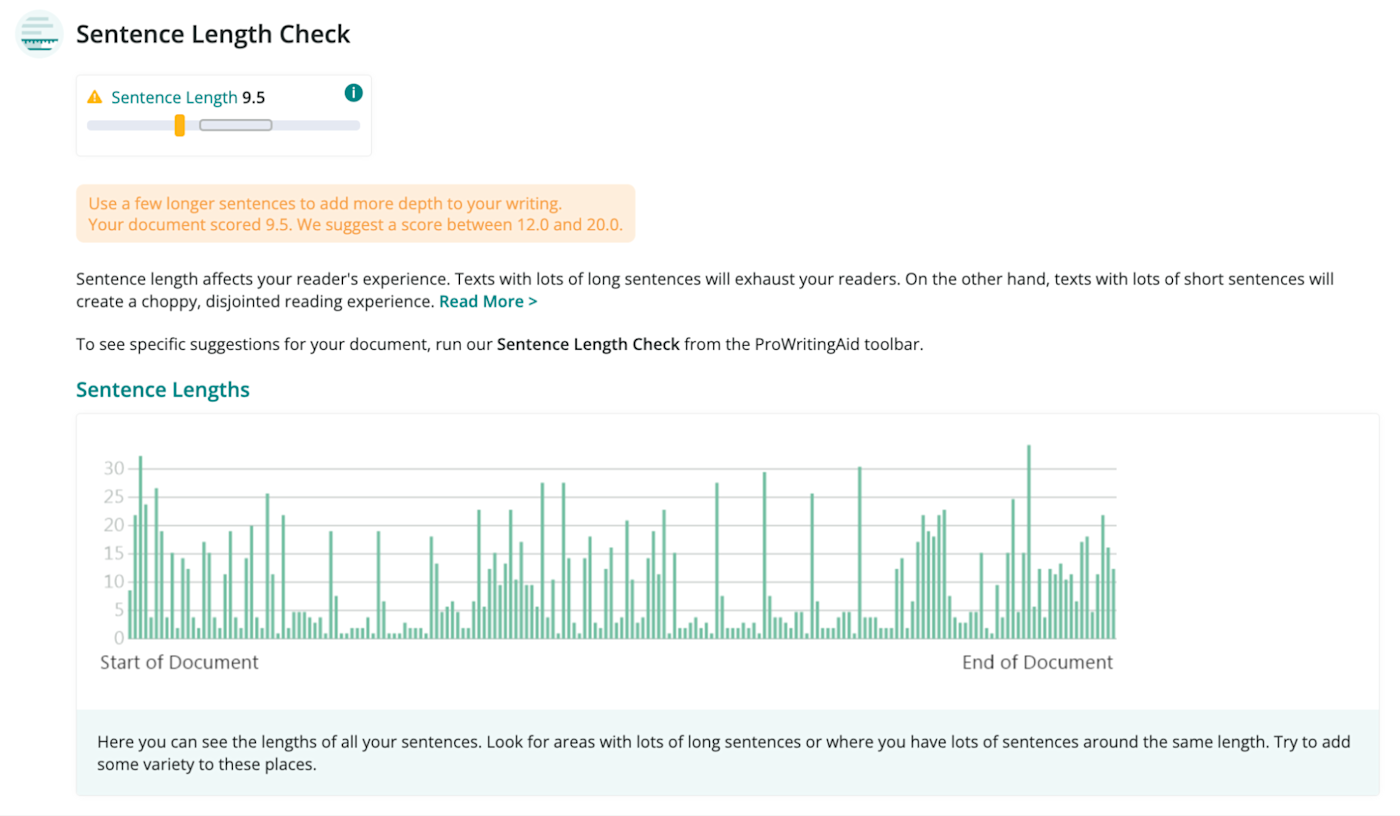
Task: Click the 9.5 score value
Action: point(253,97)
